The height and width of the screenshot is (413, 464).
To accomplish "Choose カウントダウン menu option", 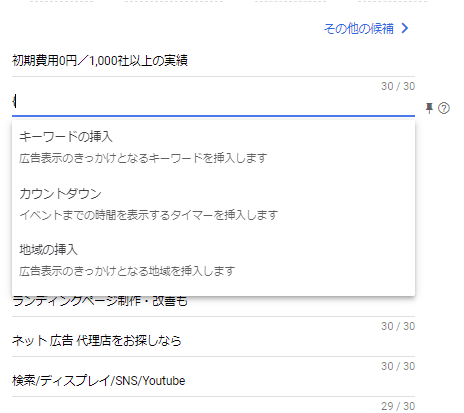I will [x=60, y=193].
